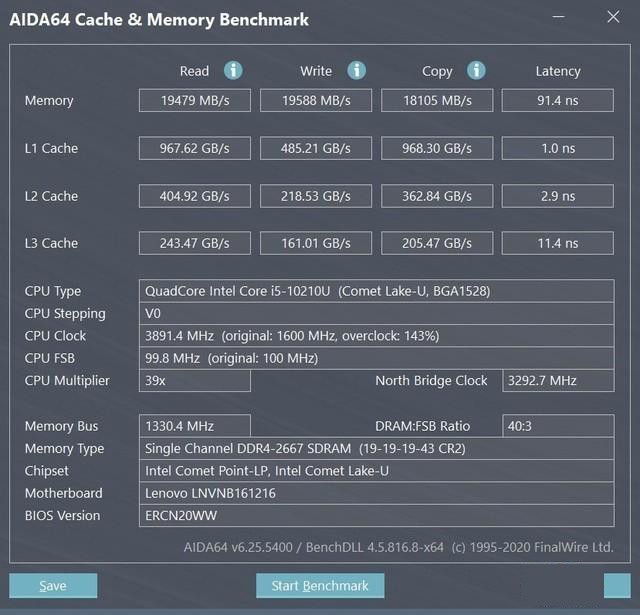Click the BIOS Version ERCN20WW field

[377, 516]
